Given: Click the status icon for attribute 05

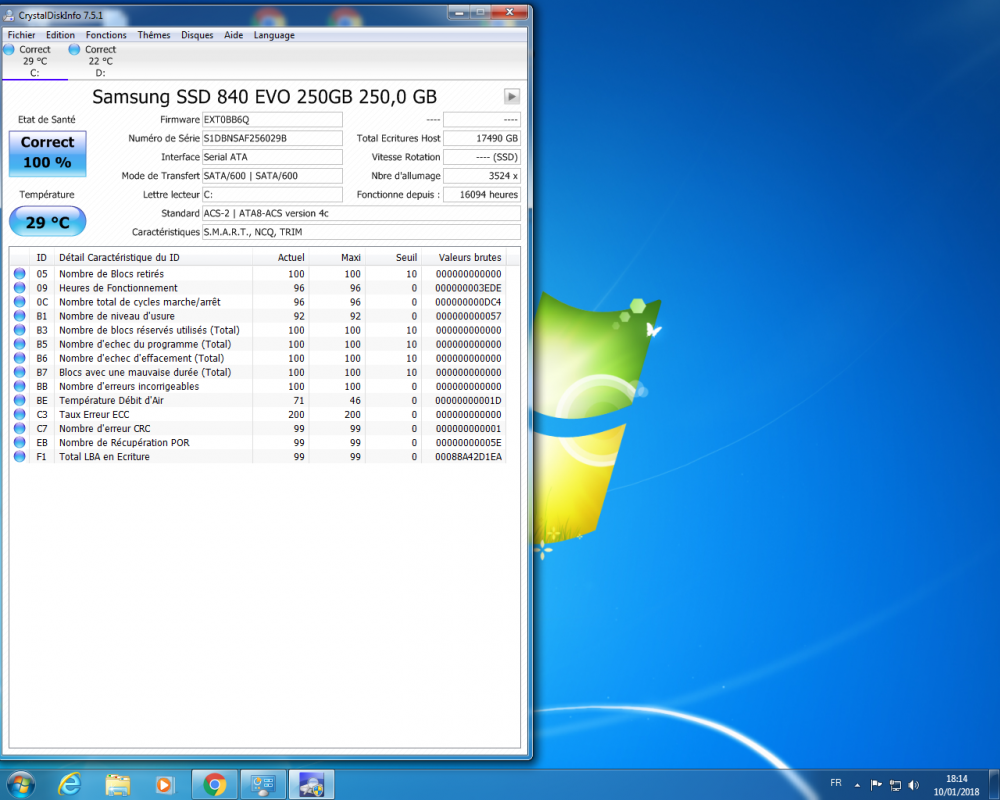Looking at the screenshot, I should pyautogui.click(x=19, y=274).
